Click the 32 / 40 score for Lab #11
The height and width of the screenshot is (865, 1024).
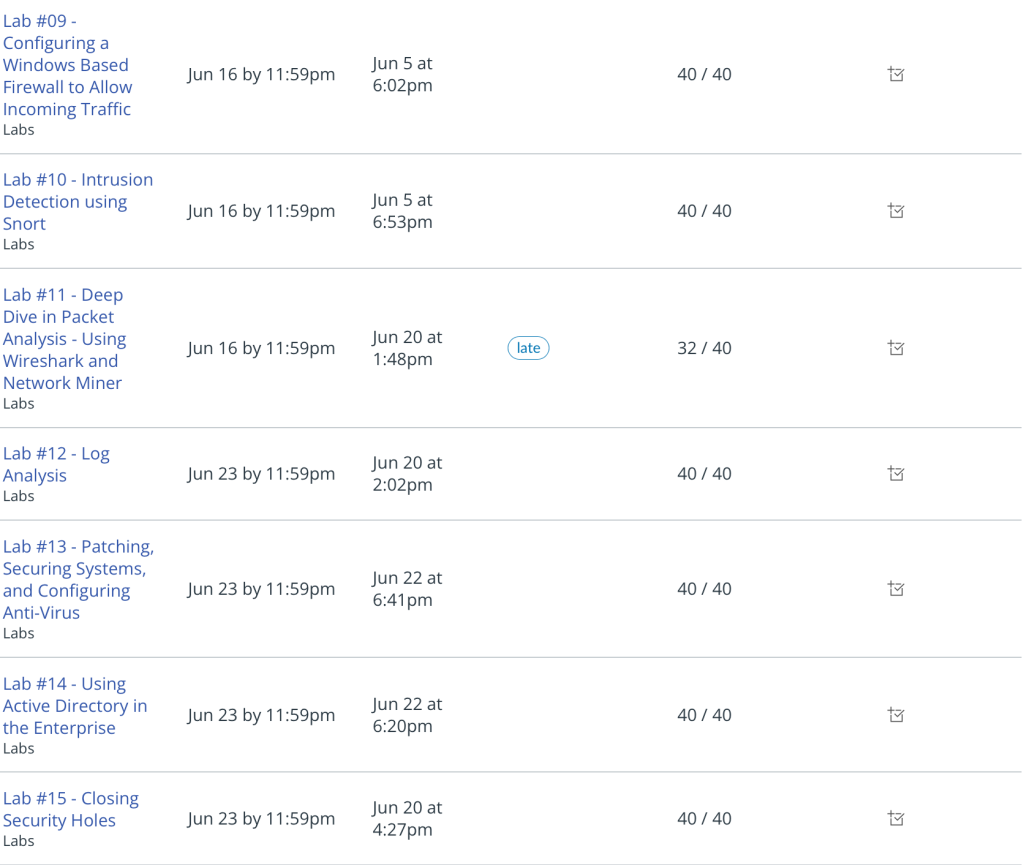coord(704,348)
